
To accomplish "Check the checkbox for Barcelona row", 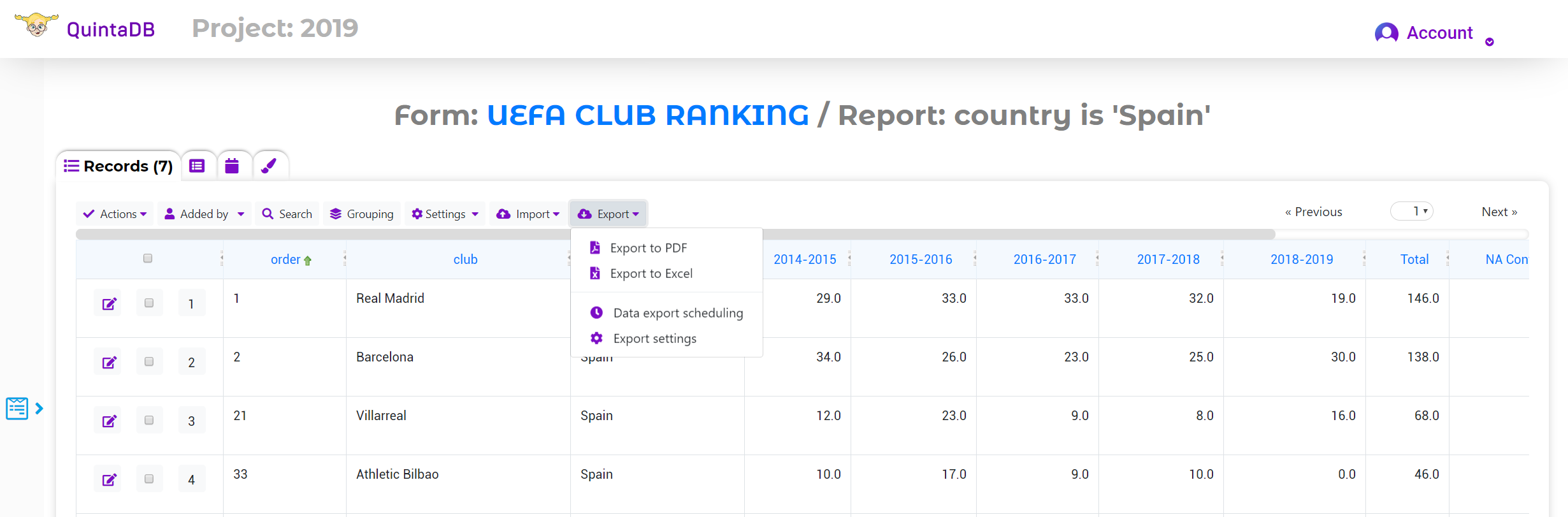I will coord(149,361).
